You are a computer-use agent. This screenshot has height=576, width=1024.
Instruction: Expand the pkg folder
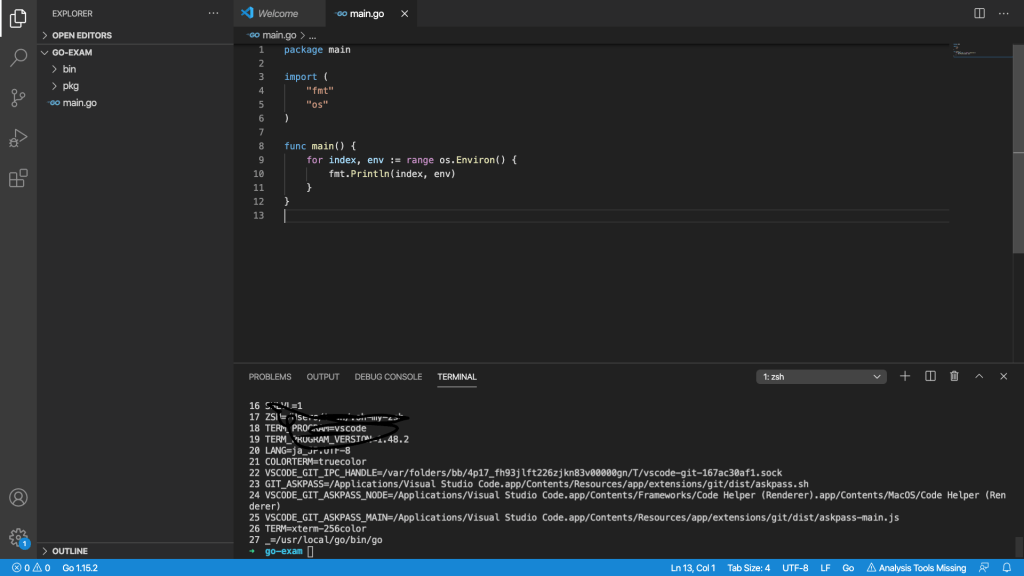70,86
